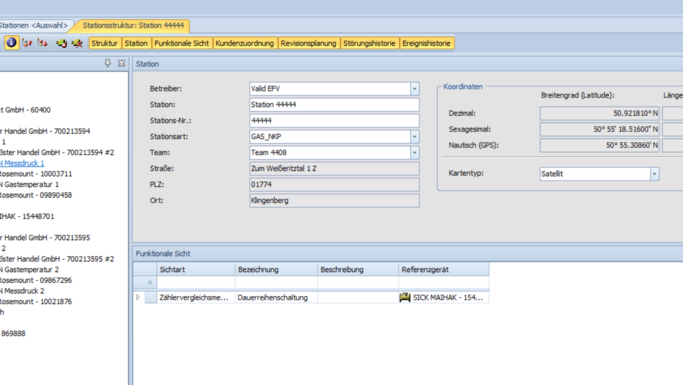This screenshot has height=385, width=683.
Task: Toggle the Kundenzuordnung view button
Action: tap(245, 43)
